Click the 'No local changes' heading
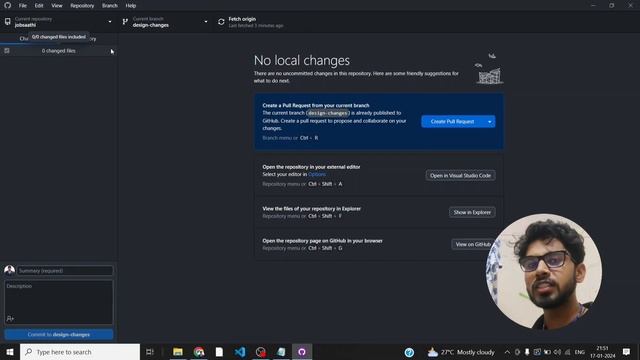This screenshot has width=640, height=360. (302, 60)
